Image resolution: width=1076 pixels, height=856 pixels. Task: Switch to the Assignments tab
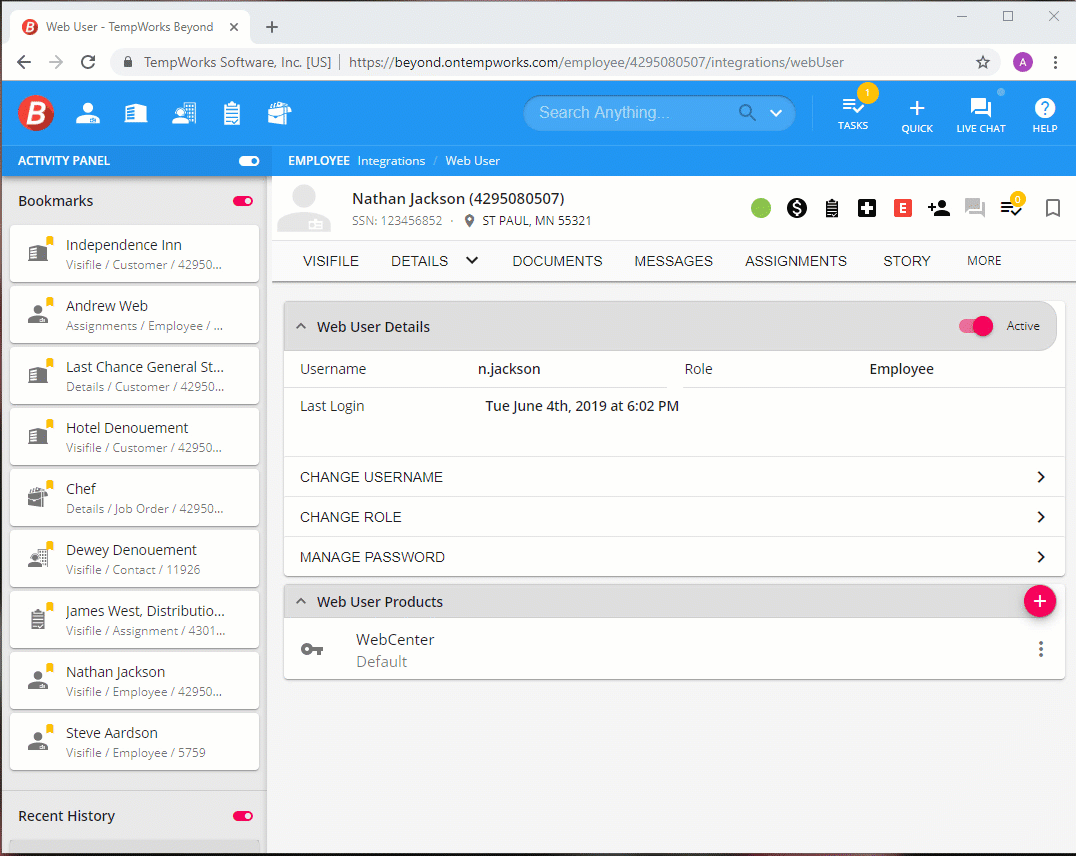click(x=796, y=261)
